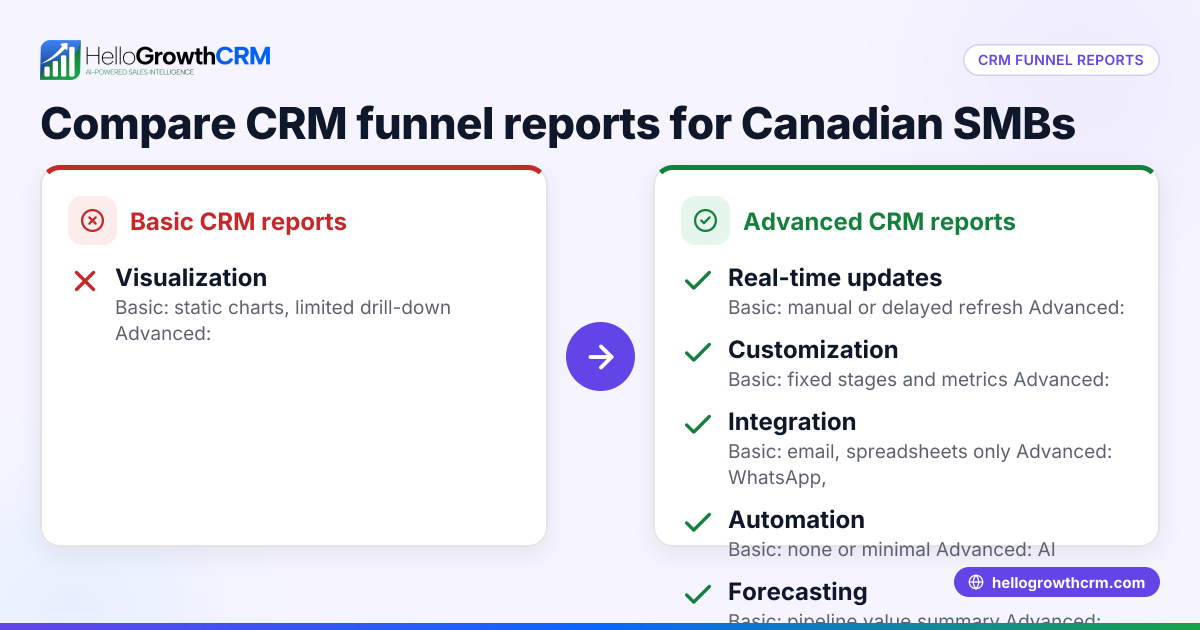Click 'Basic: fixed stages and metrics Advanced:' text
This screenshot has height=630, width=1200.
918,380
